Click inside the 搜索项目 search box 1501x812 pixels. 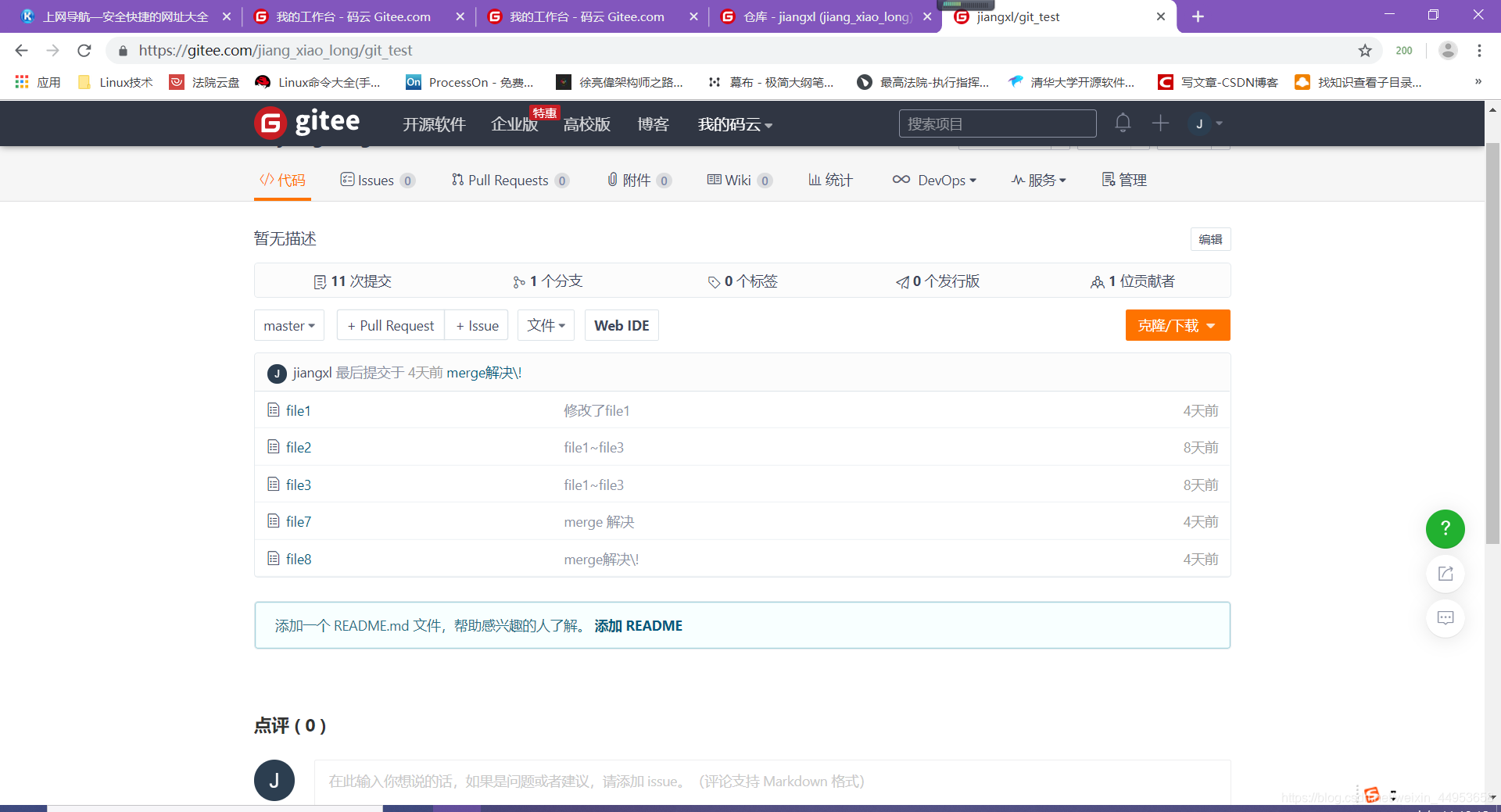(x=997, y=123)
